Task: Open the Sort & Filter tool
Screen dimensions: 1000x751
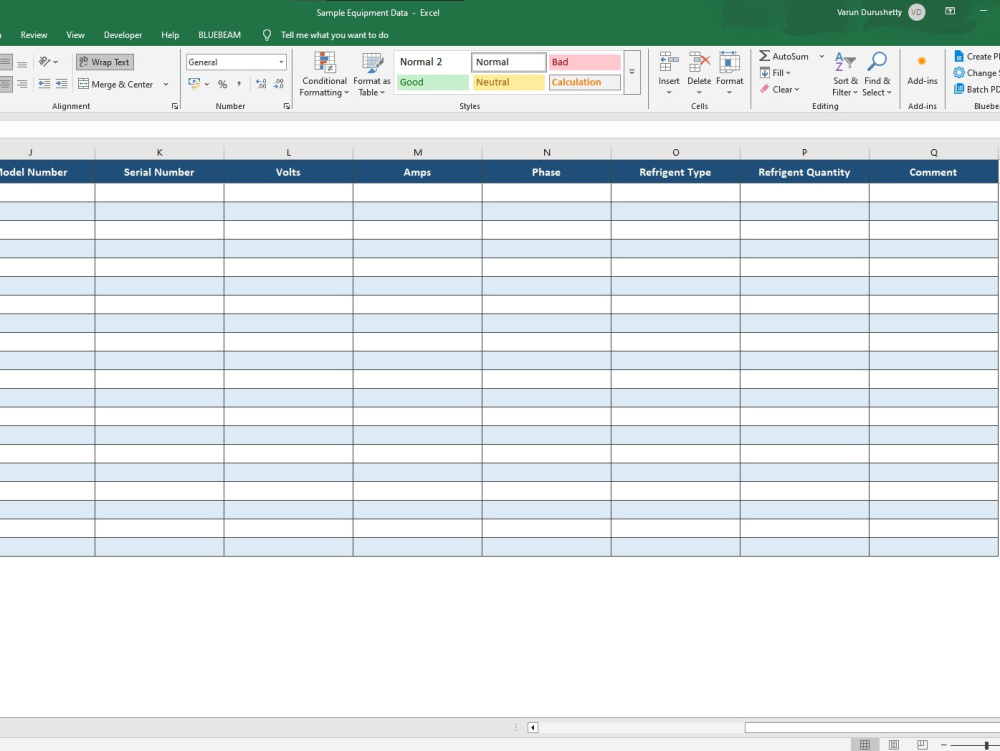Action: 845,74
